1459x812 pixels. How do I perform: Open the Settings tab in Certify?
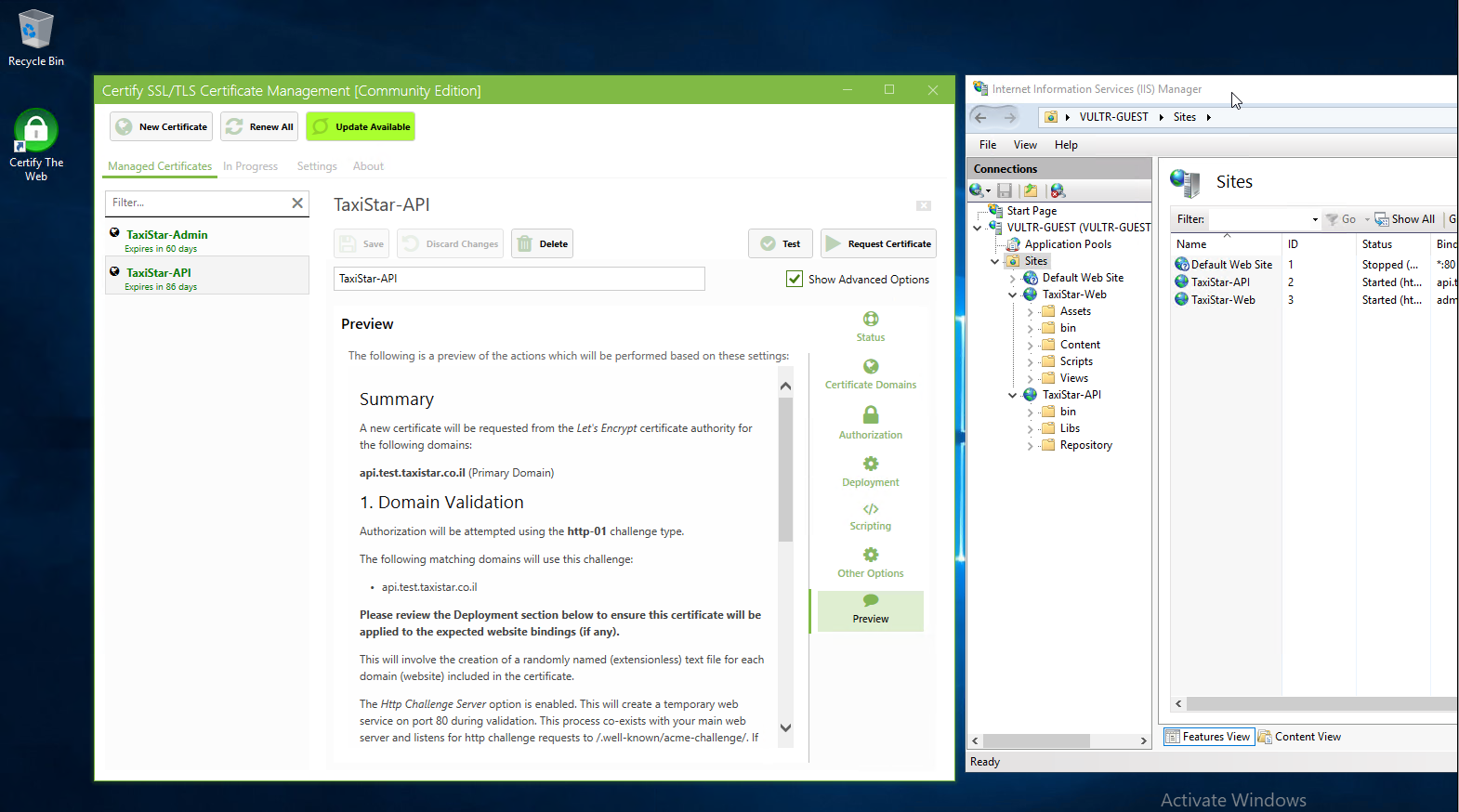317,166
